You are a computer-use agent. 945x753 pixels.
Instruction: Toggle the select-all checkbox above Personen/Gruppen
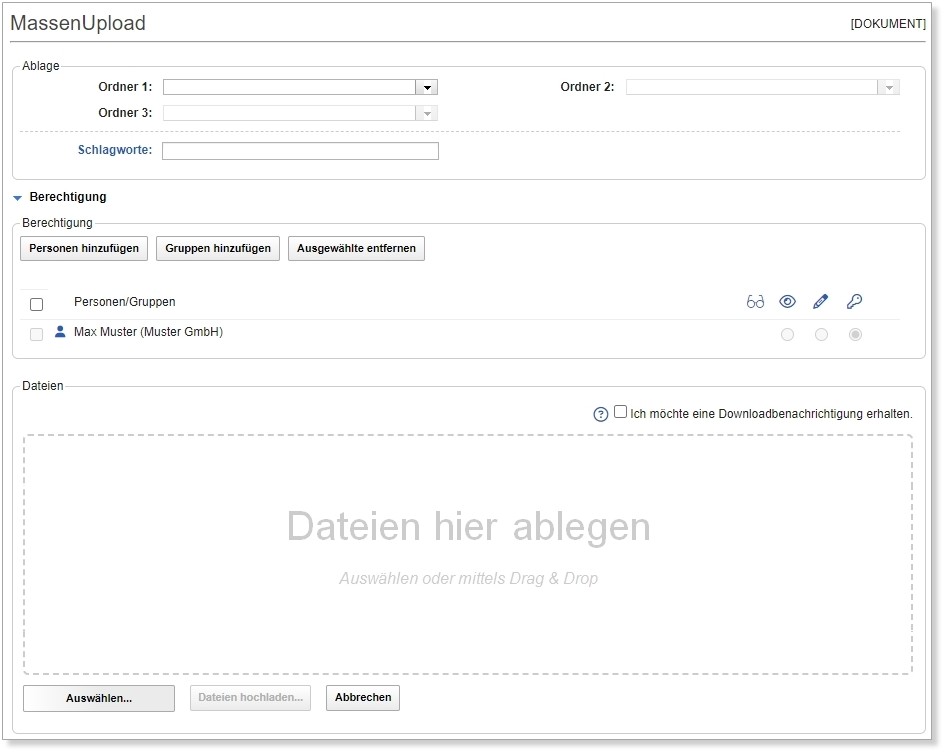point(38,302)
